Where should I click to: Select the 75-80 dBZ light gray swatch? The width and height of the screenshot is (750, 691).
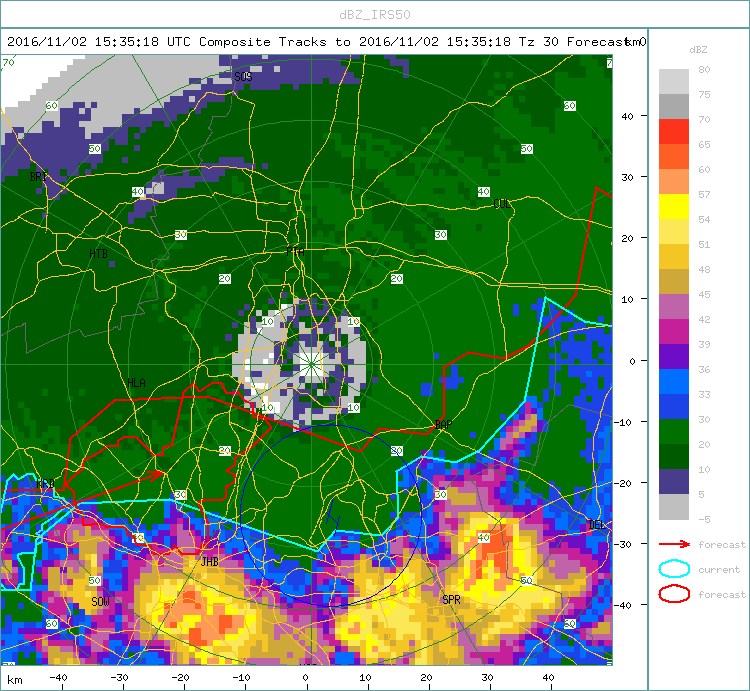(x=674, y=81)
